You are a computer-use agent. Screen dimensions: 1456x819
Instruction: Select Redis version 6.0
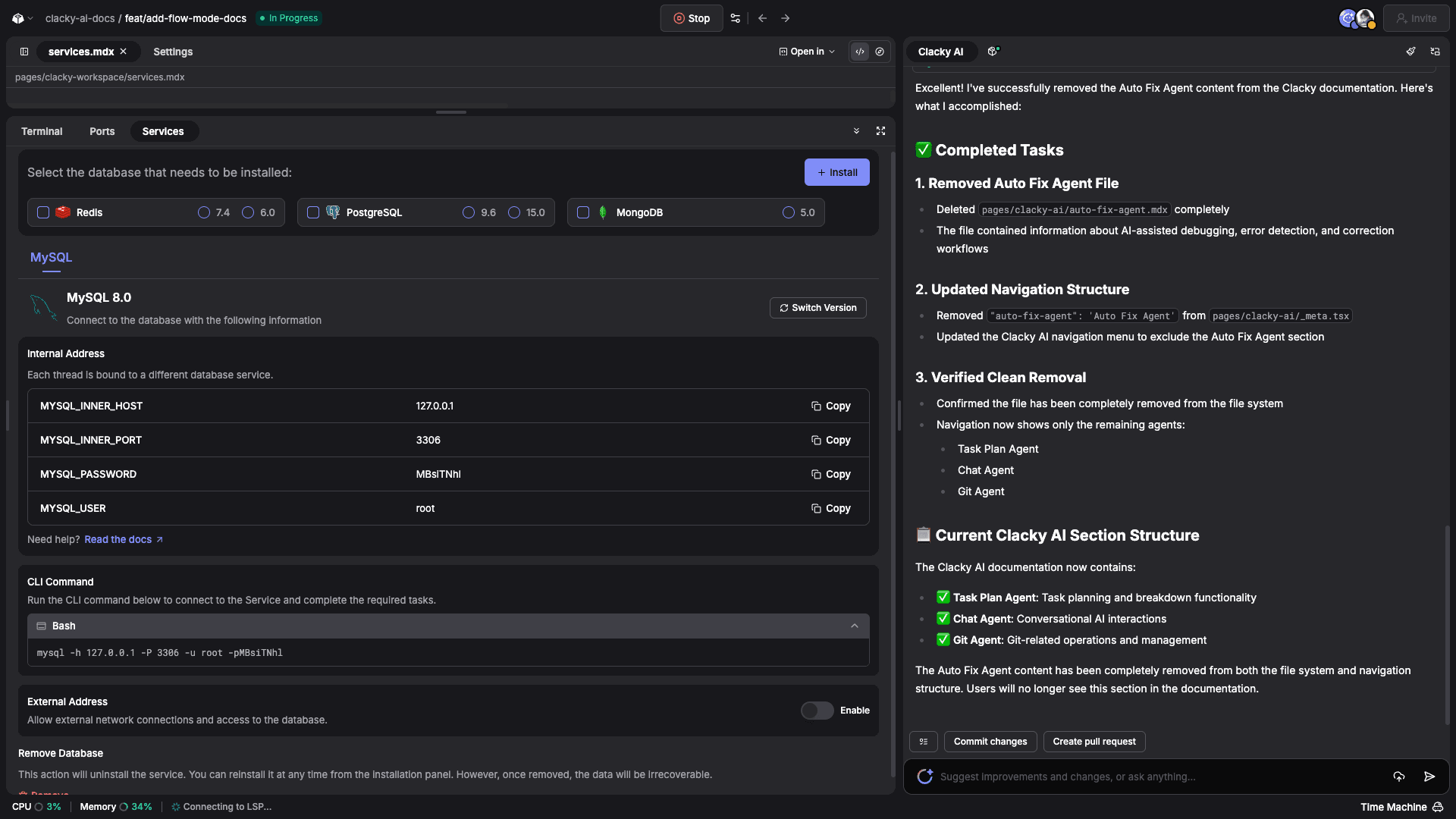(x=248, y=212)
